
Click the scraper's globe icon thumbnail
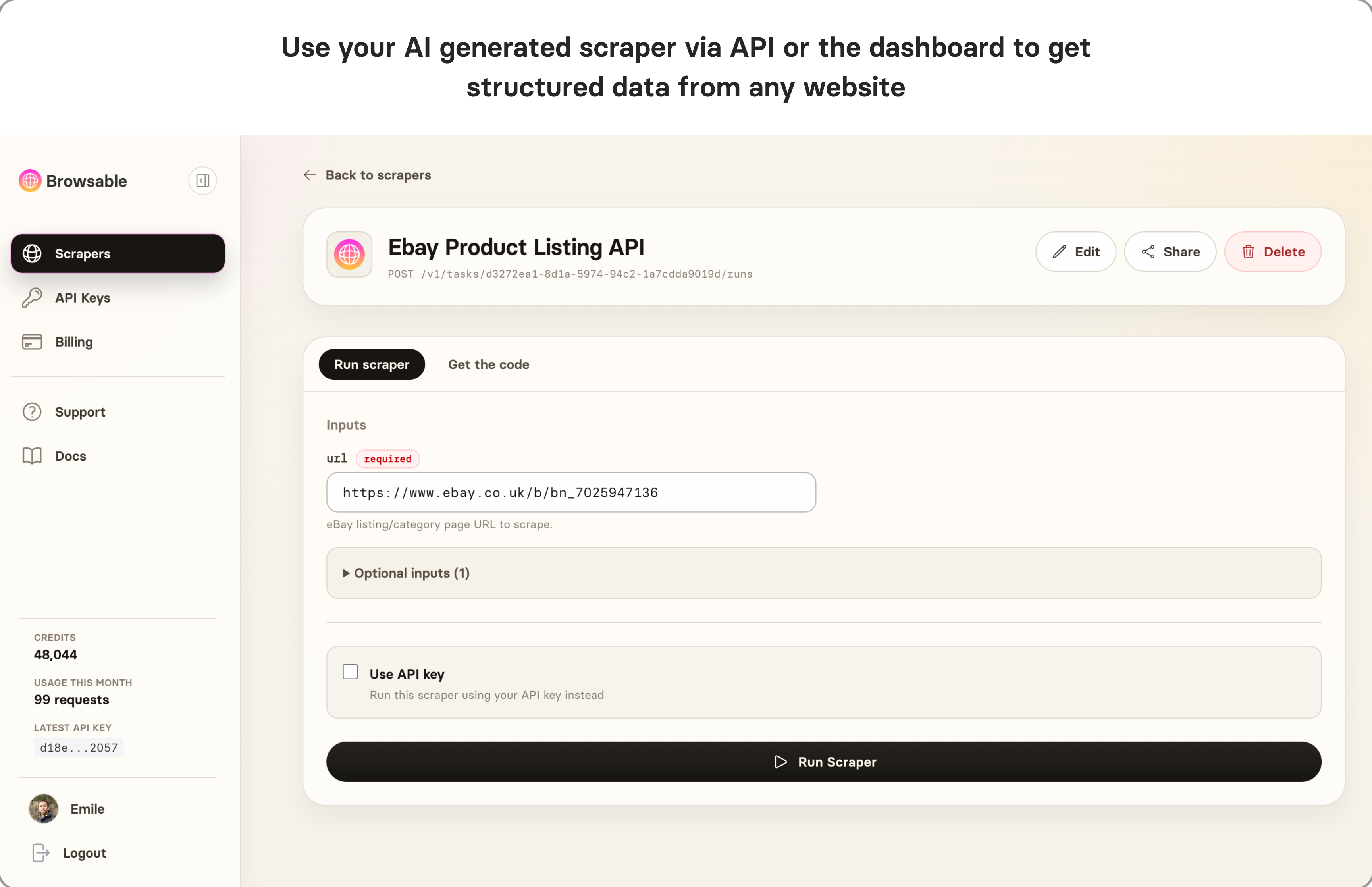tap(349, 255)
